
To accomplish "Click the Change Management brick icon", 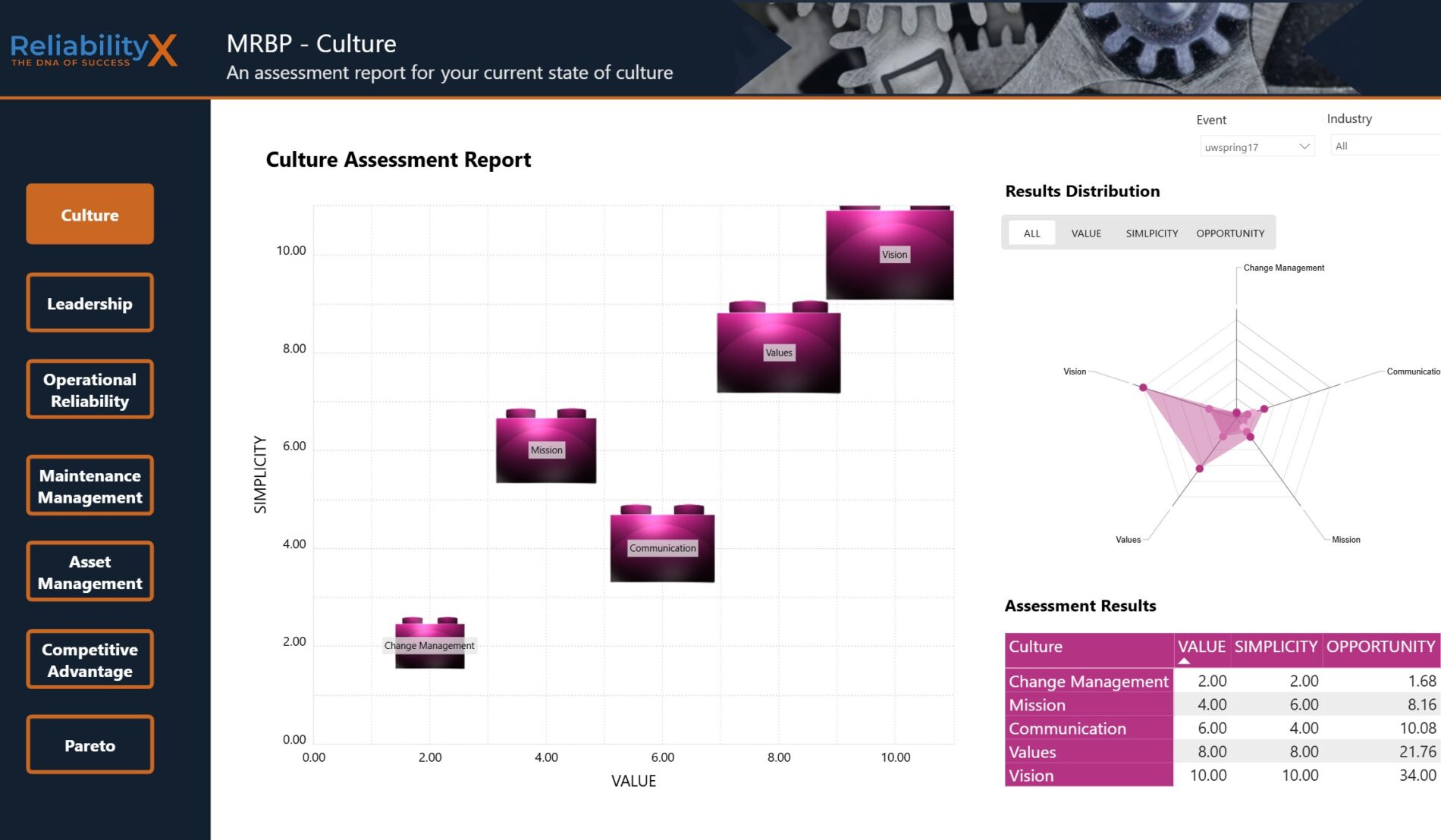I will click(429, 644).
